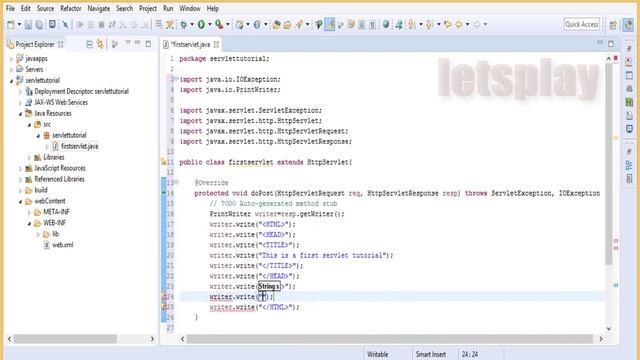Click the Open Web Browser globe icon
640x360 pixels.
386,25
